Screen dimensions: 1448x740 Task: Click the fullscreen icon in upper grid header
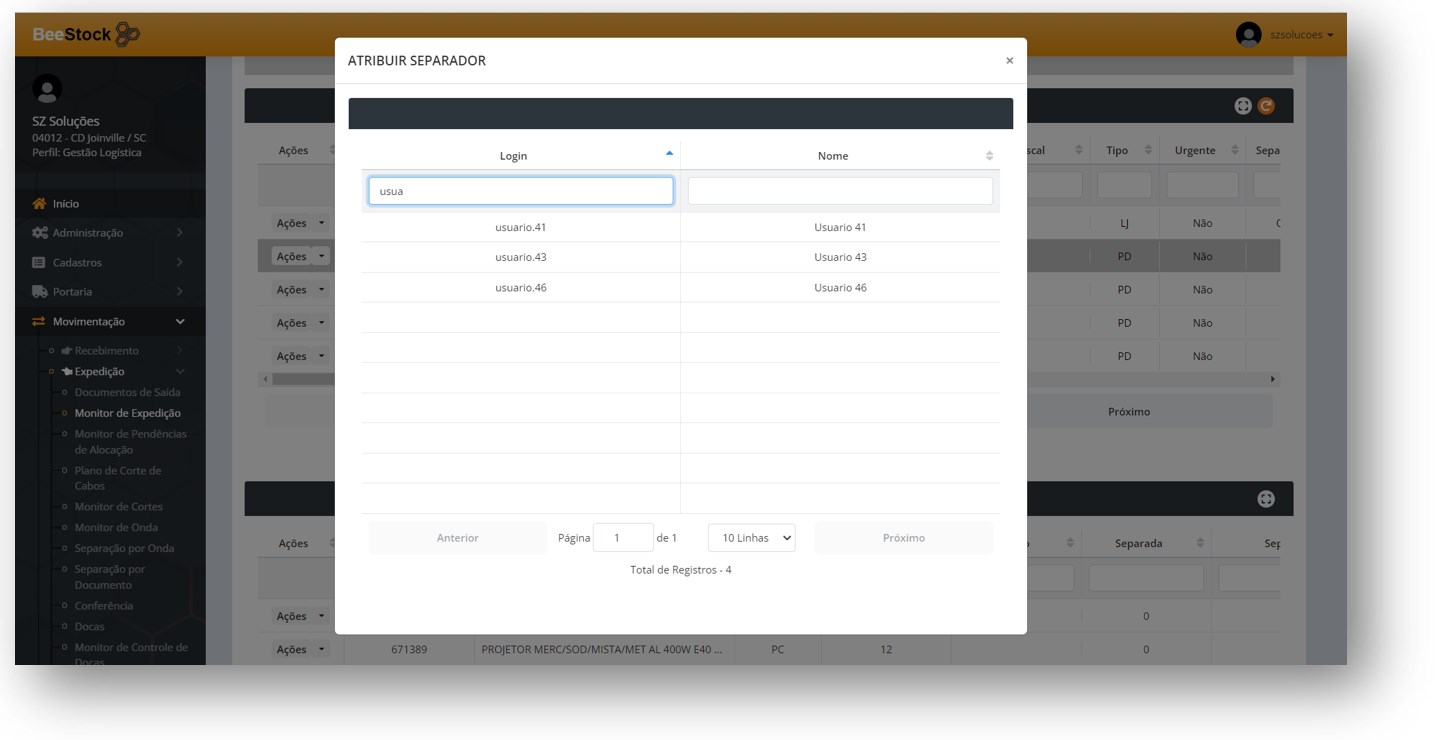tap(1243, 106)
